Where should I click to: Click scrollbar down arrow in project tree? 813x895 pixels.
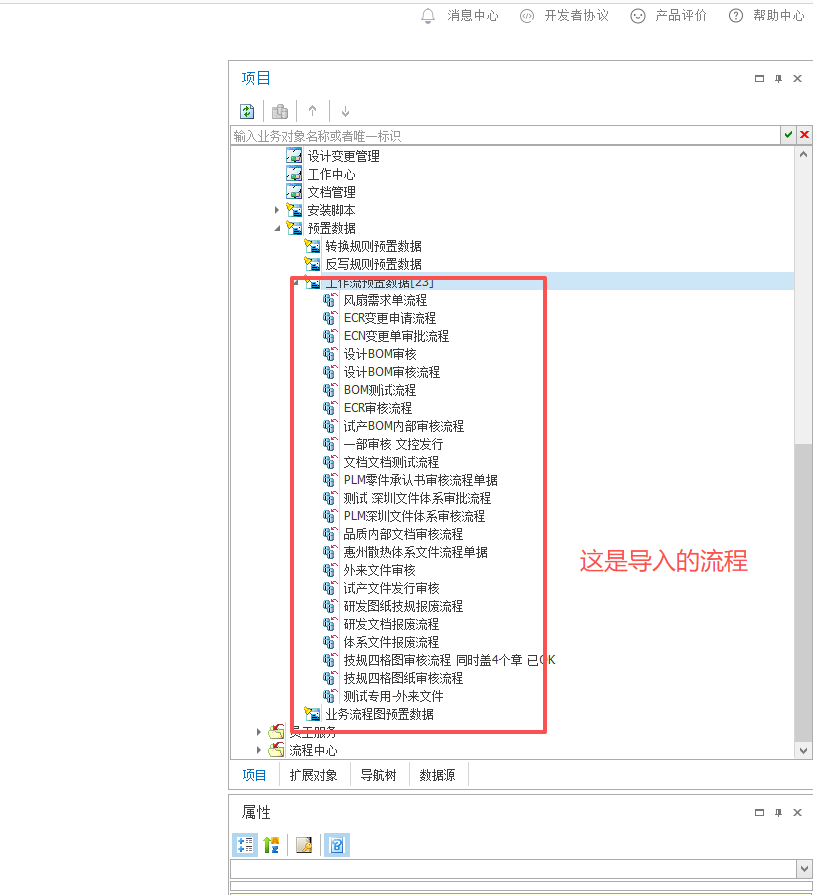click(803, 751)
